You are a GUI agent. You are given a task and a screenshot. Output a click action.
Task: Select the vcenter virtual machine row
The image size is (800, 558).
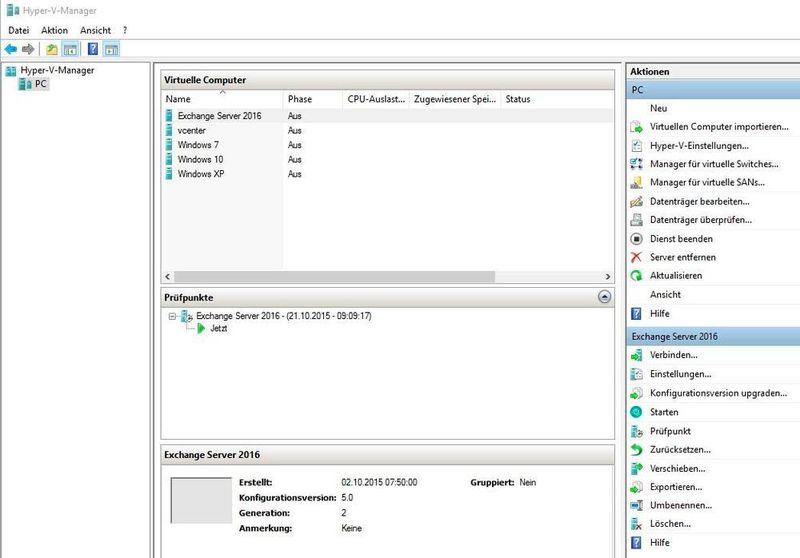388,131
